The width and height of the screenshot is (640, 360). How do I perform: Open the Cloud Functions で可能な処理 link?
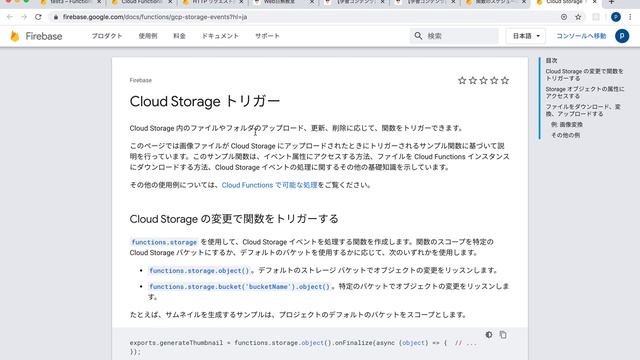click(269, 185)
